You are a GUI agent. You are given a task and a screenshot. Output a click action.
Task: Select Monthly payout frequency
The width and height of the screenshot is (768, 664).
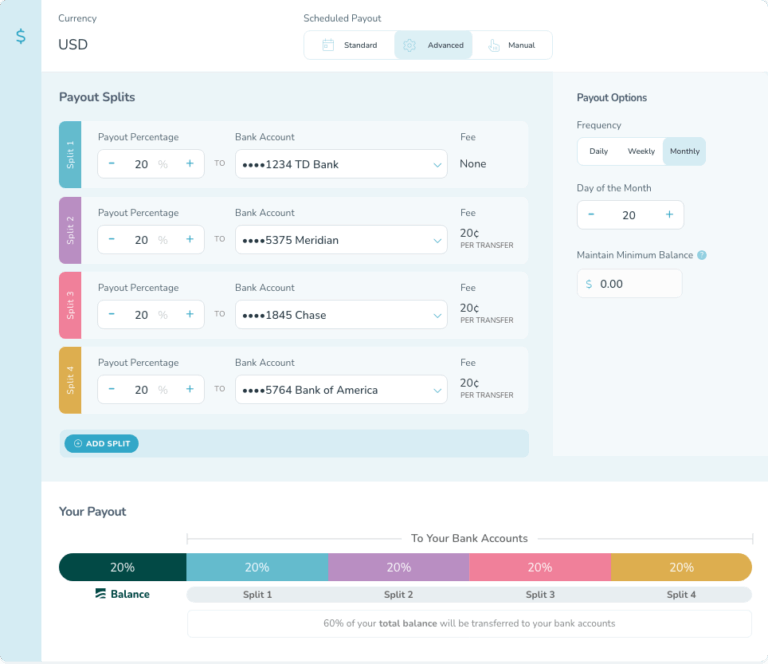click(685, 152)
